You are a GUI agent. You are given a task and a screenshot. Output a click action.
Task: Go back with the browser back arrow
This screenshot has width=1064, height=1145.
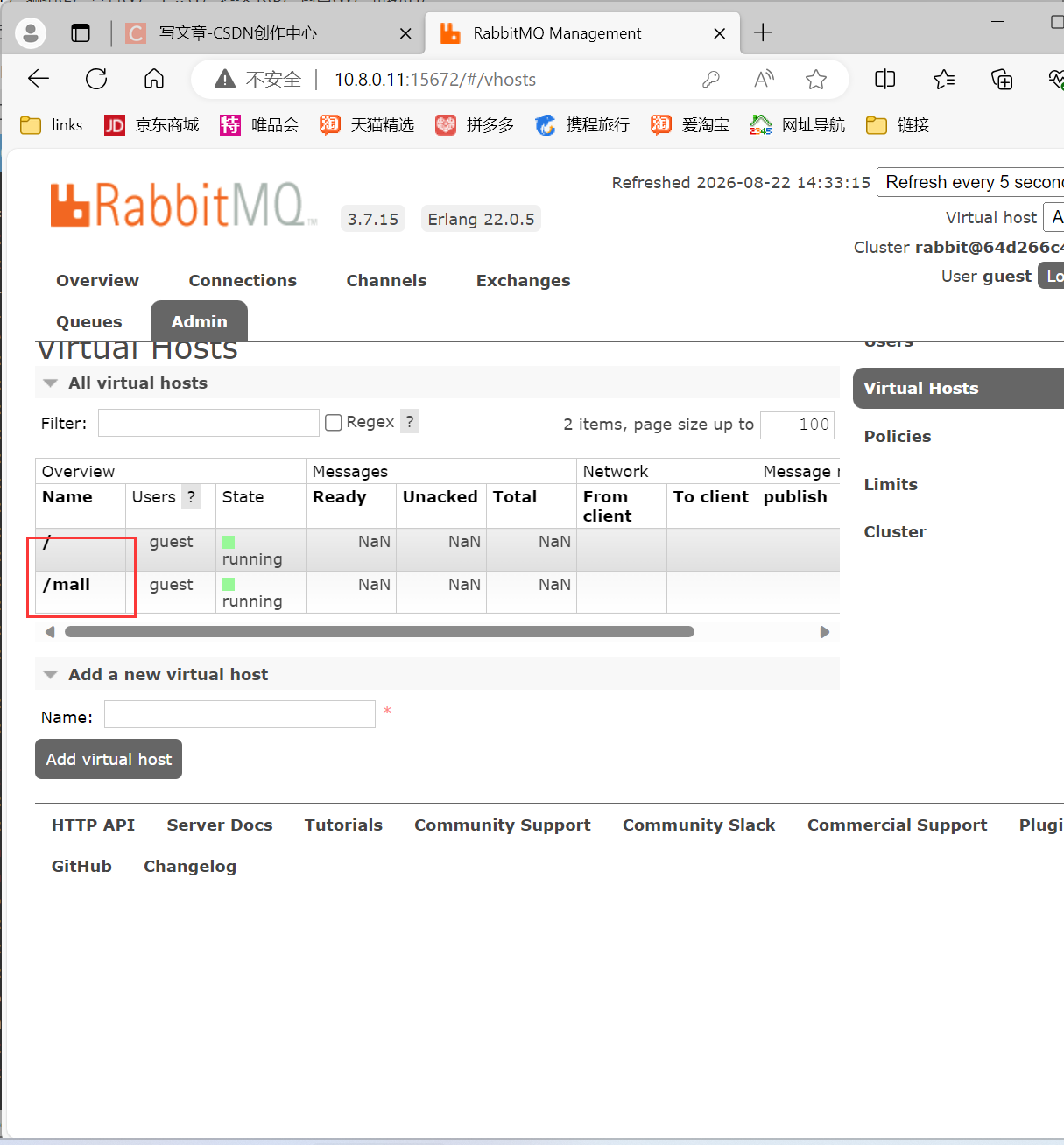[x=39, y=80]
